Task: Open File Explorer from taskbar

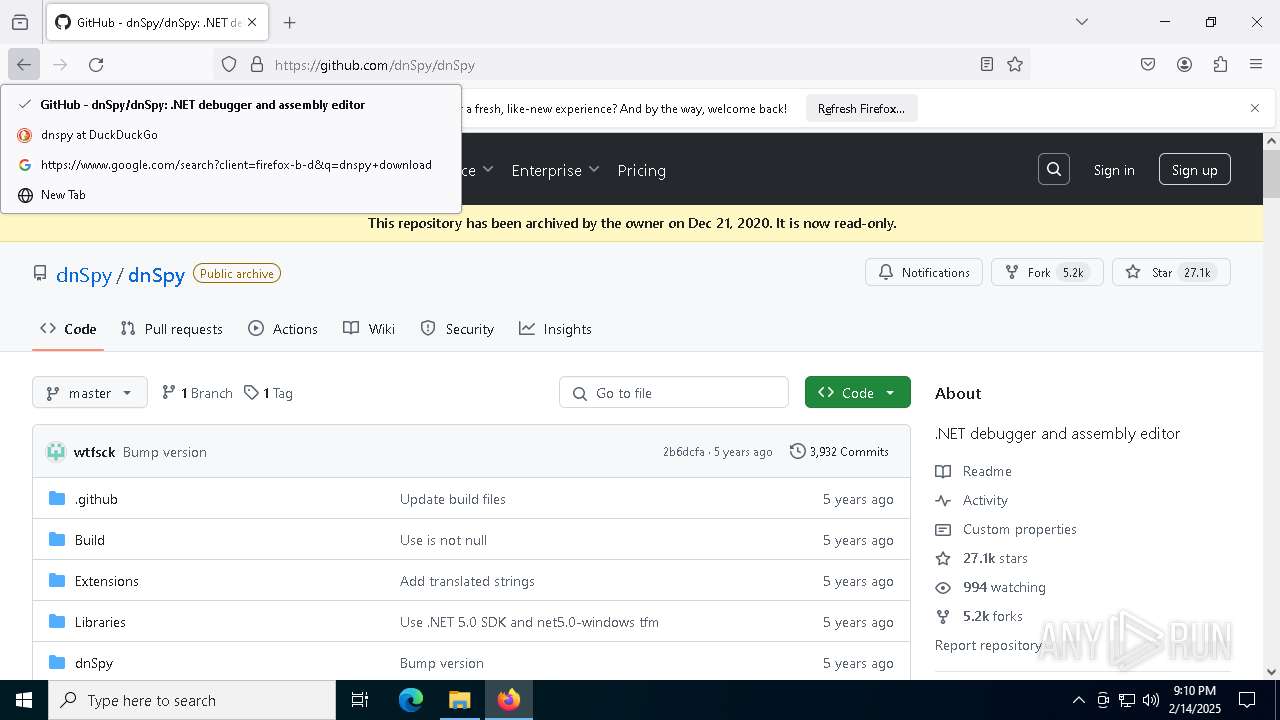Action: 459,700
